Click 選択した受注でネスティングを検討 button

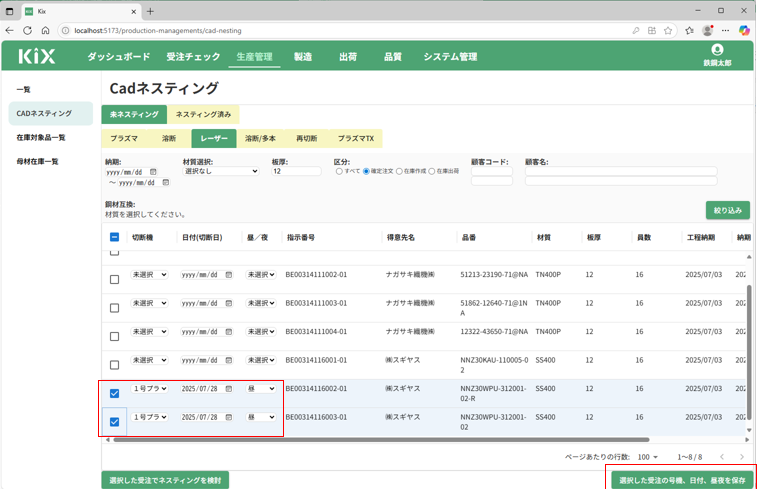[x=165, y=480]
